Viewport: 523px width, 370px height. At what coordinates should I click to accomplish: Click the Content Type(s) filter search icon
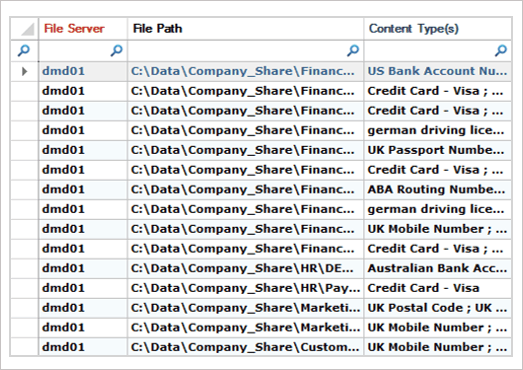[x=501, y=51]
